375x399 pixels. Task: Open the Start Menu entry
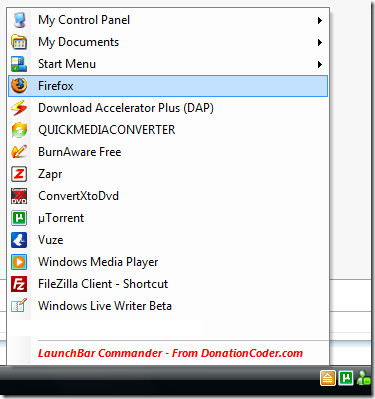tap(168, 64)
